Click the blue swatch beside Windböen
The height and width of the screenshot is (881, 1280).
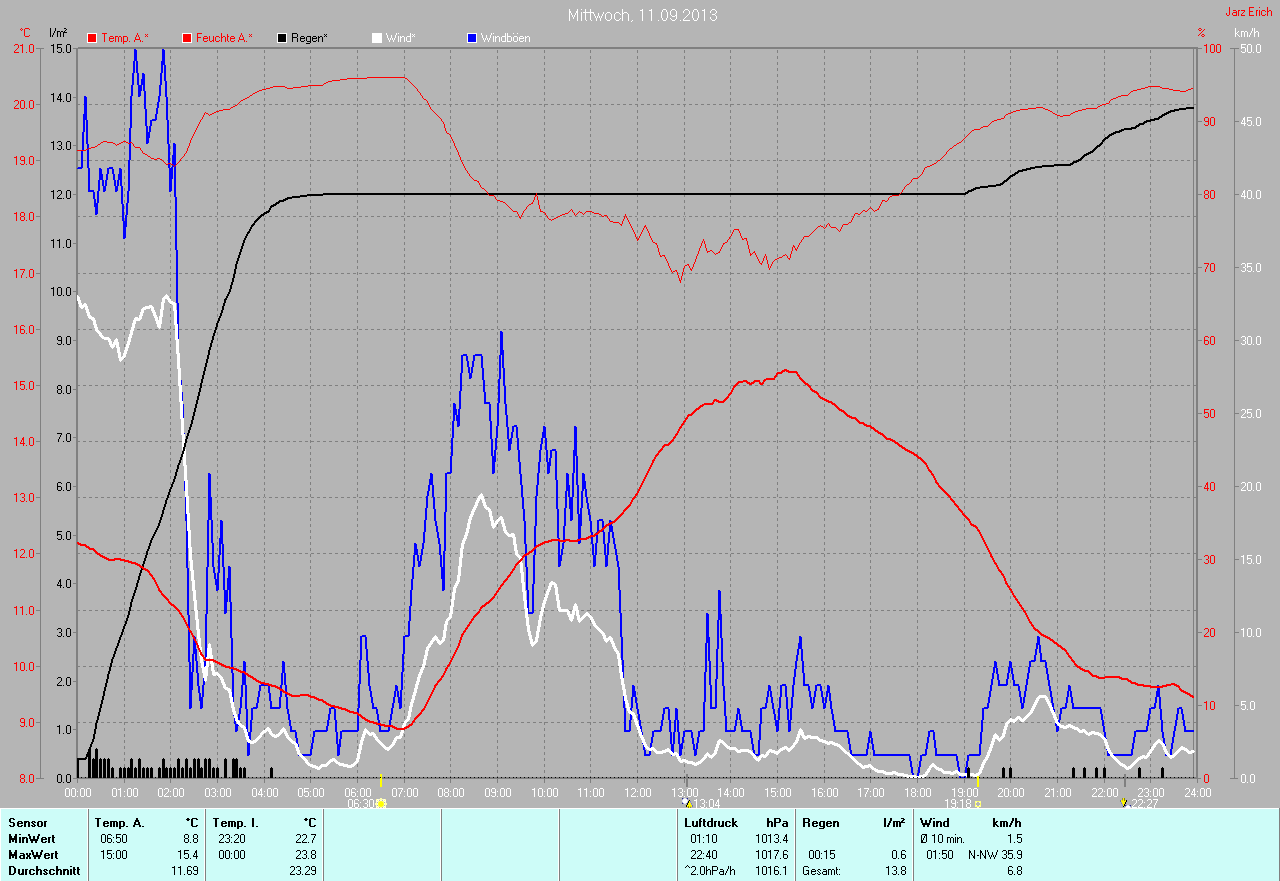click(x=473, y=38)
